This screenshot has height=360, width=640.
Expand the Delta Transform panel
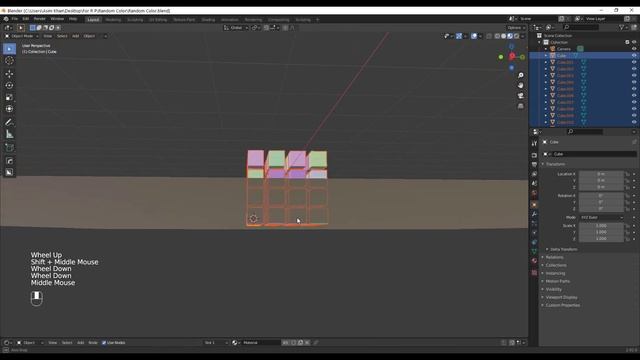pyautogui.click(x=564, y=249)
